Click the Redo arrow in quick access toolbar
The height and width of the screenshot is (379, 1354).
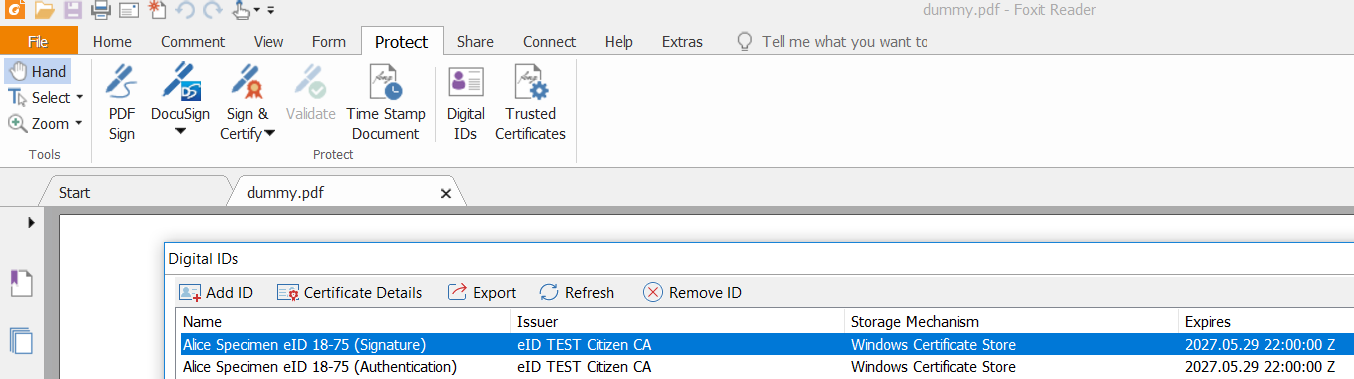pos(212,10)
